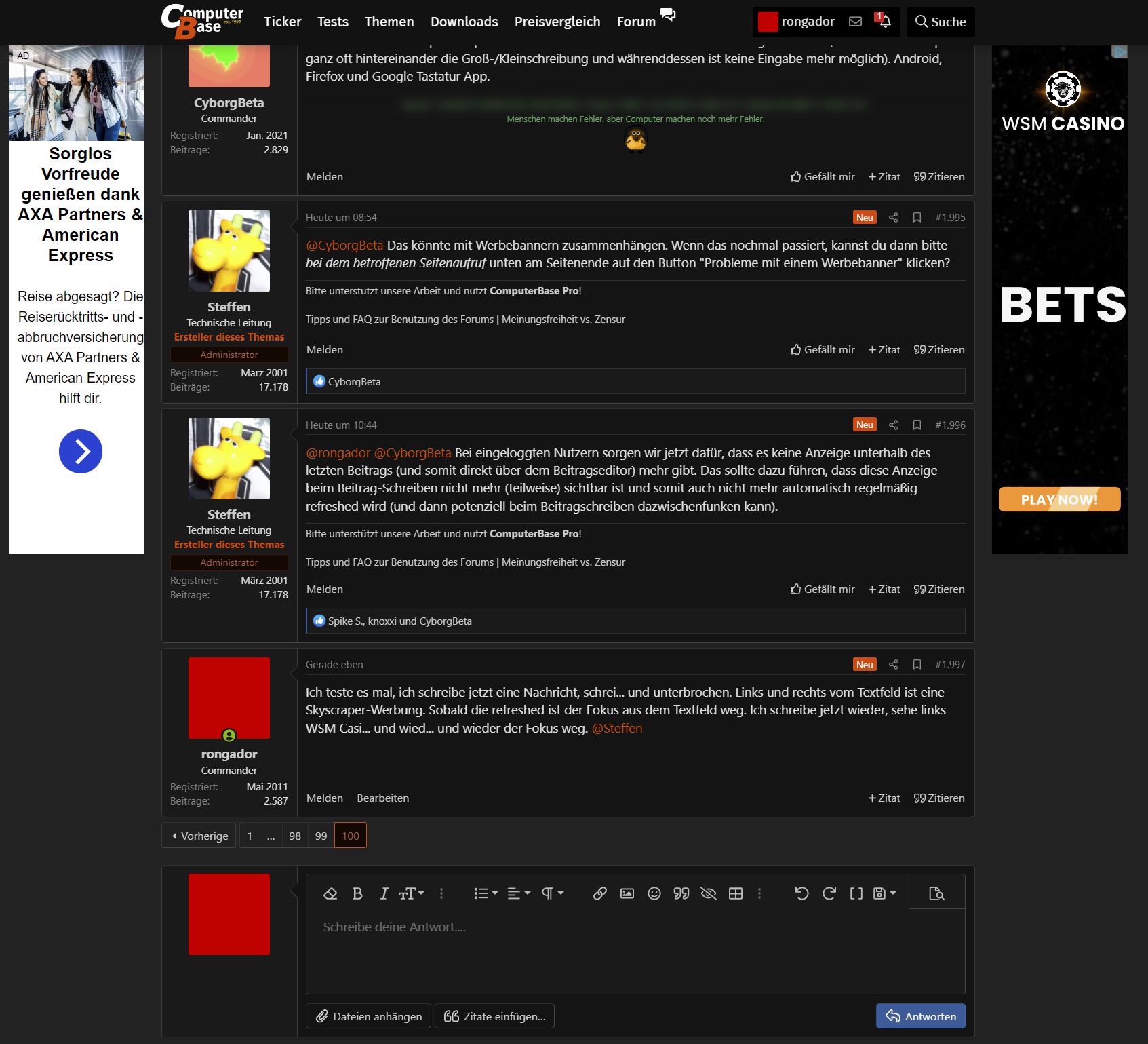Insert a table in the editor
This screenshot has height=1044, width=1148.
pyautogui.click(x=736, y=893)
